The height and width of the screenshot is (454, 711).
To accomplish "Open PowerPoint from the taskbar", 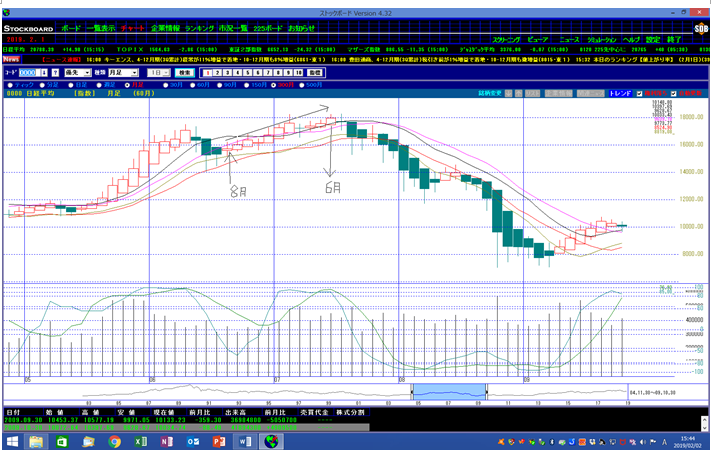I will [x=219, y=442].
